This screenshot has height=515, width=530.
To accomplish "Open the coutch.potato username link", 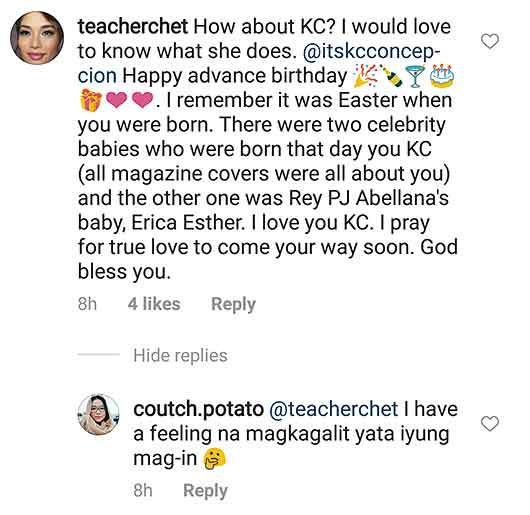I will coord(198,409).
